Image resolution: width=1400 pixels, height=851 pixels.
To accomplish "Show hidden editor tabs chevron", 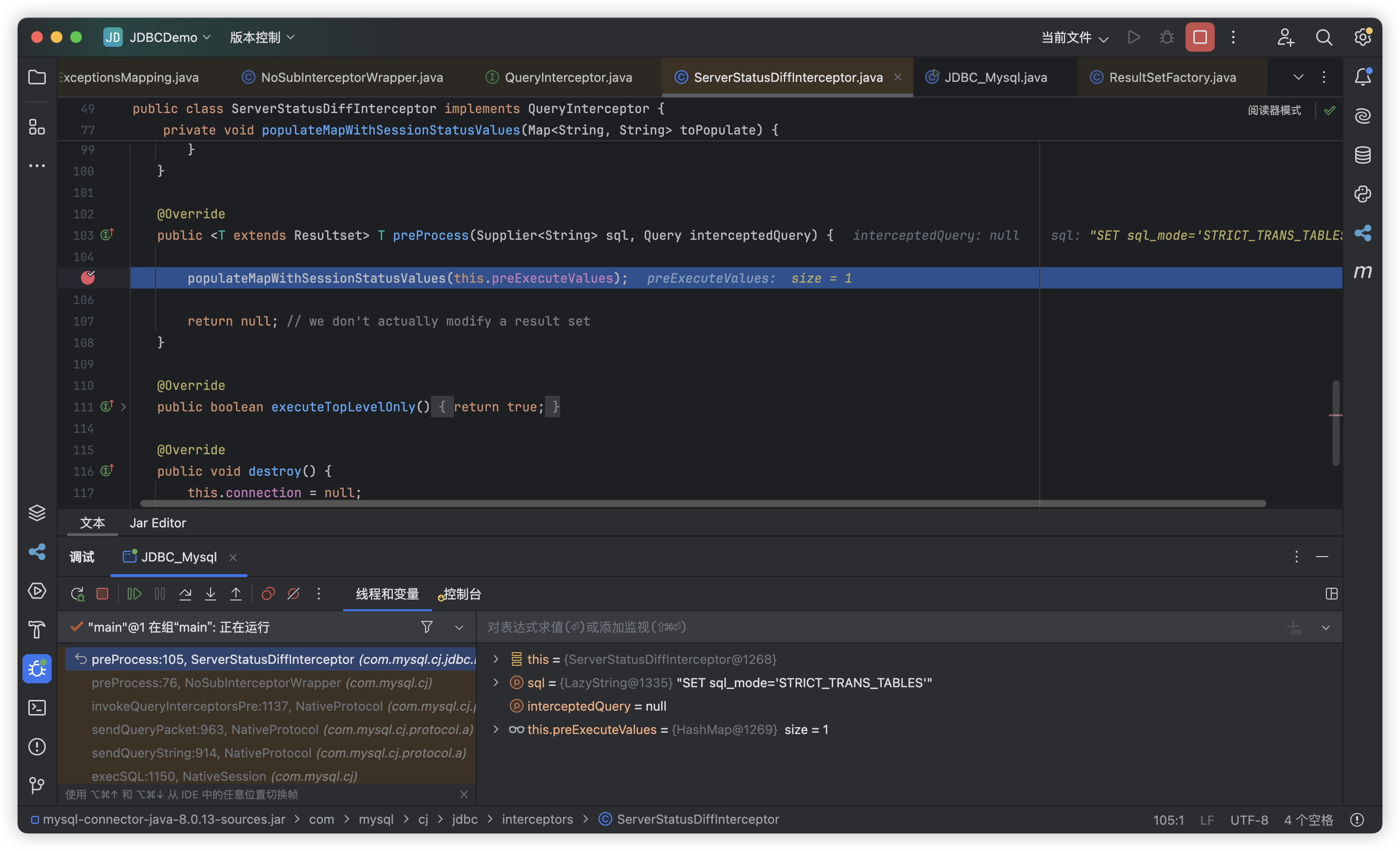I will [x=1298, y=77].
